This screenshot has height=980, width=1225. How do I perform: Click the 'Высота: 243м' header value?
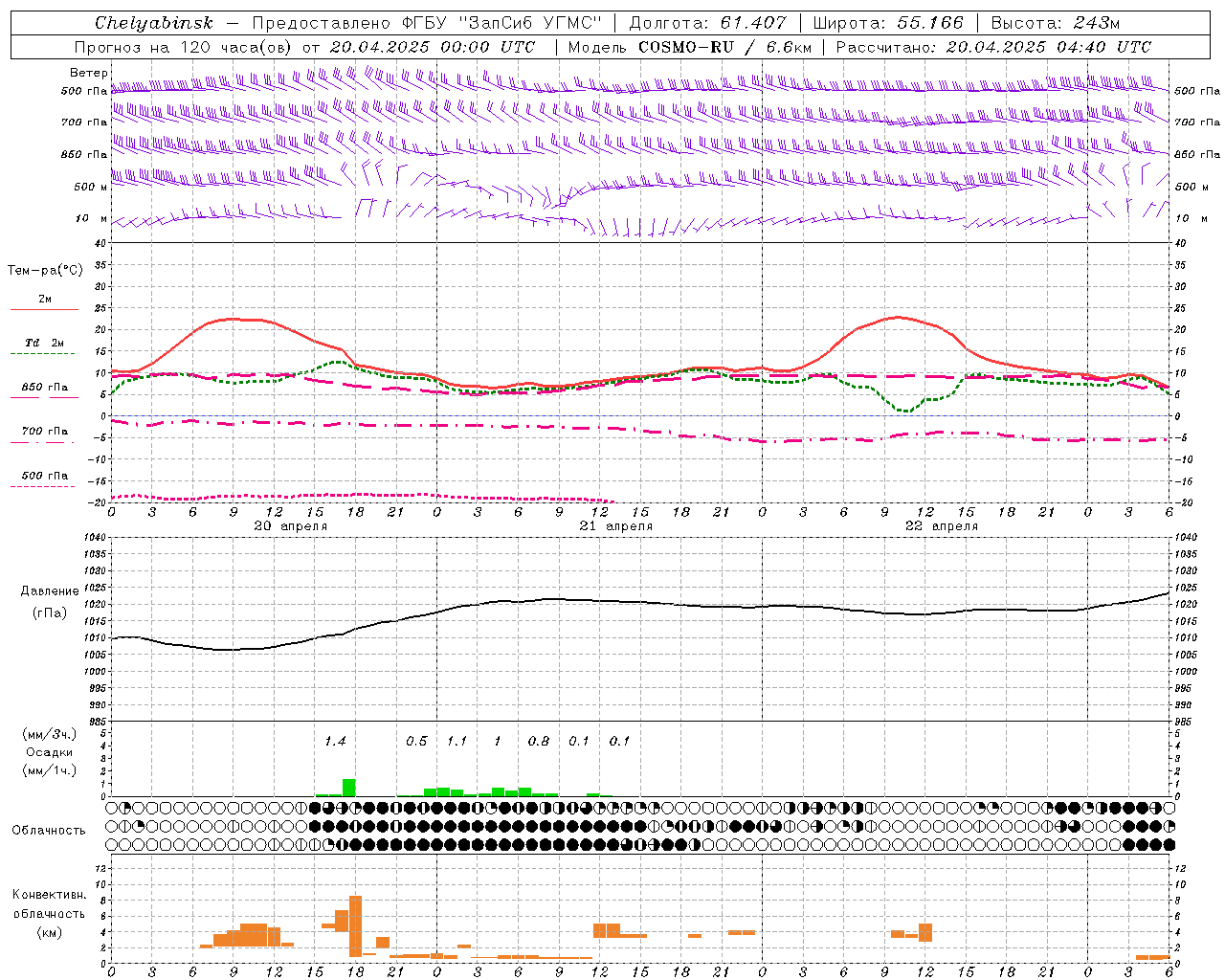coord(1056,23)
